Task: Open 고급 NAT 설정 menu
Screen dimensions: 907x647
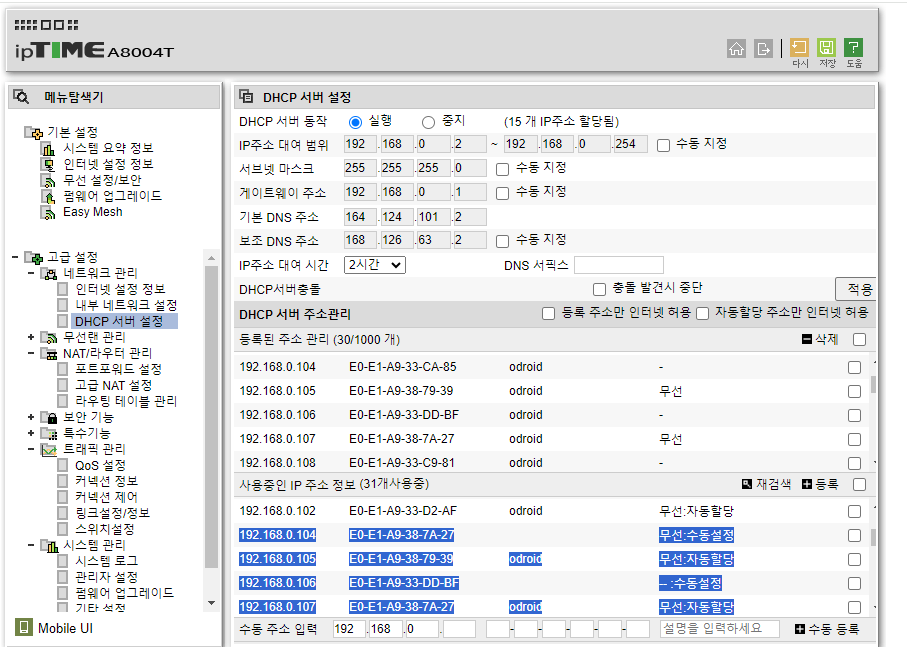Action: click(114, 385)
